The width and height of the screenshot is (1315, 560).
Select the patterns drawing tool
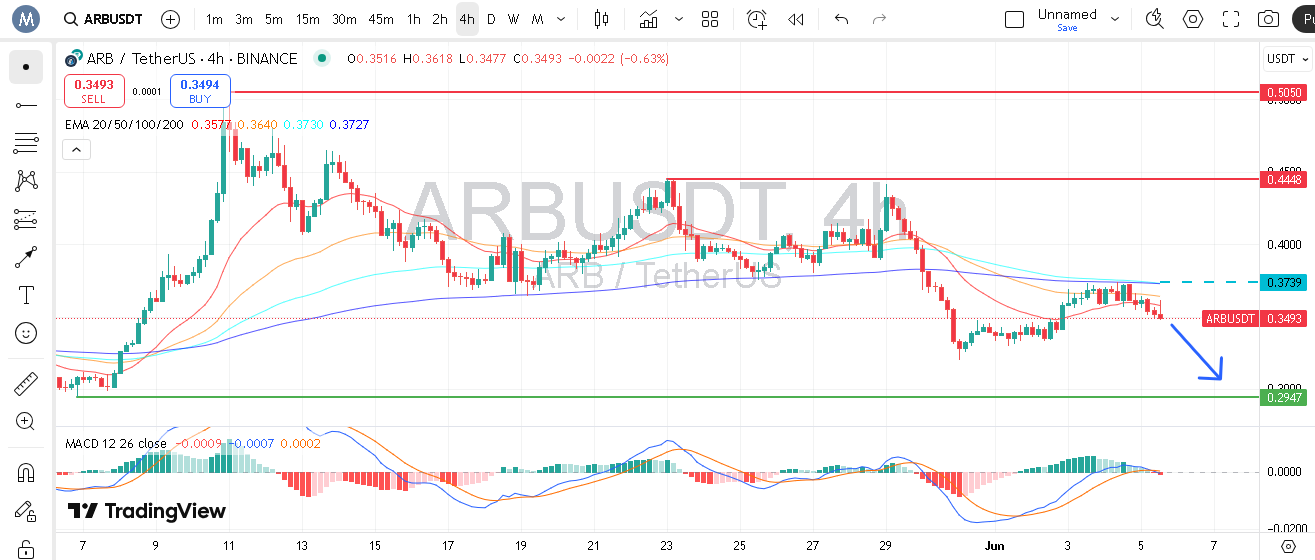coord(26,181)
